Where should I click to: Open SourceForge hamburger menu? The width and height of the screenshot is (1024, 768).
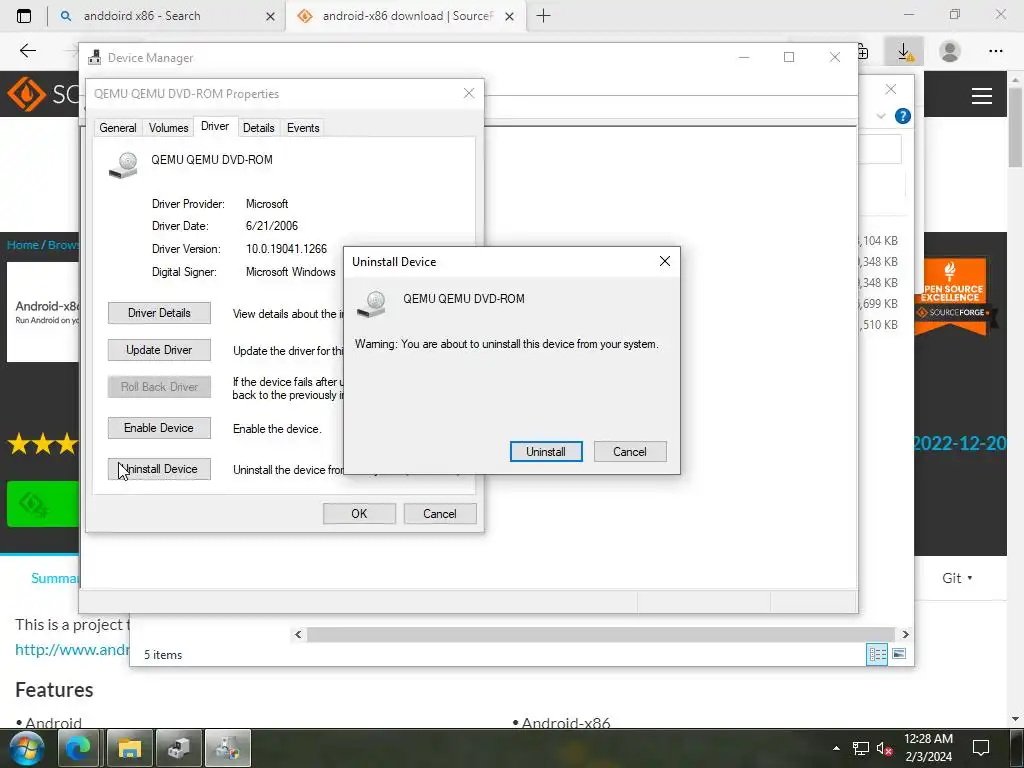coord(982,96)
